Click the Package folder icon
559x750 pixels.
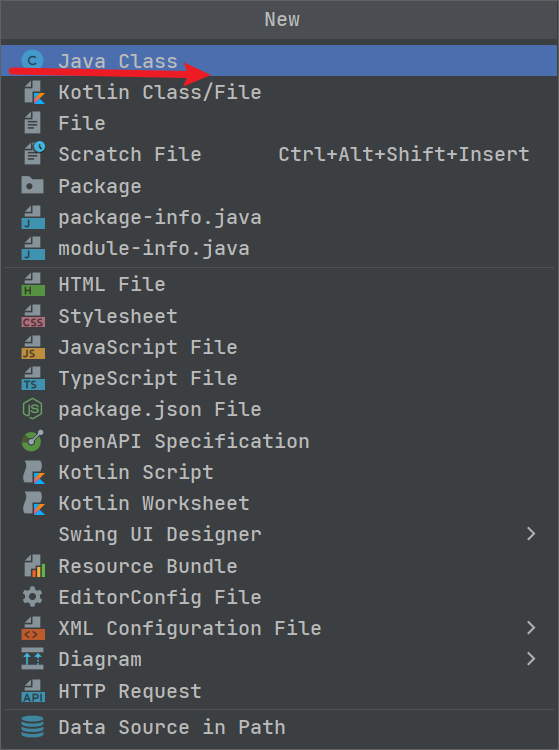(33, 186)
